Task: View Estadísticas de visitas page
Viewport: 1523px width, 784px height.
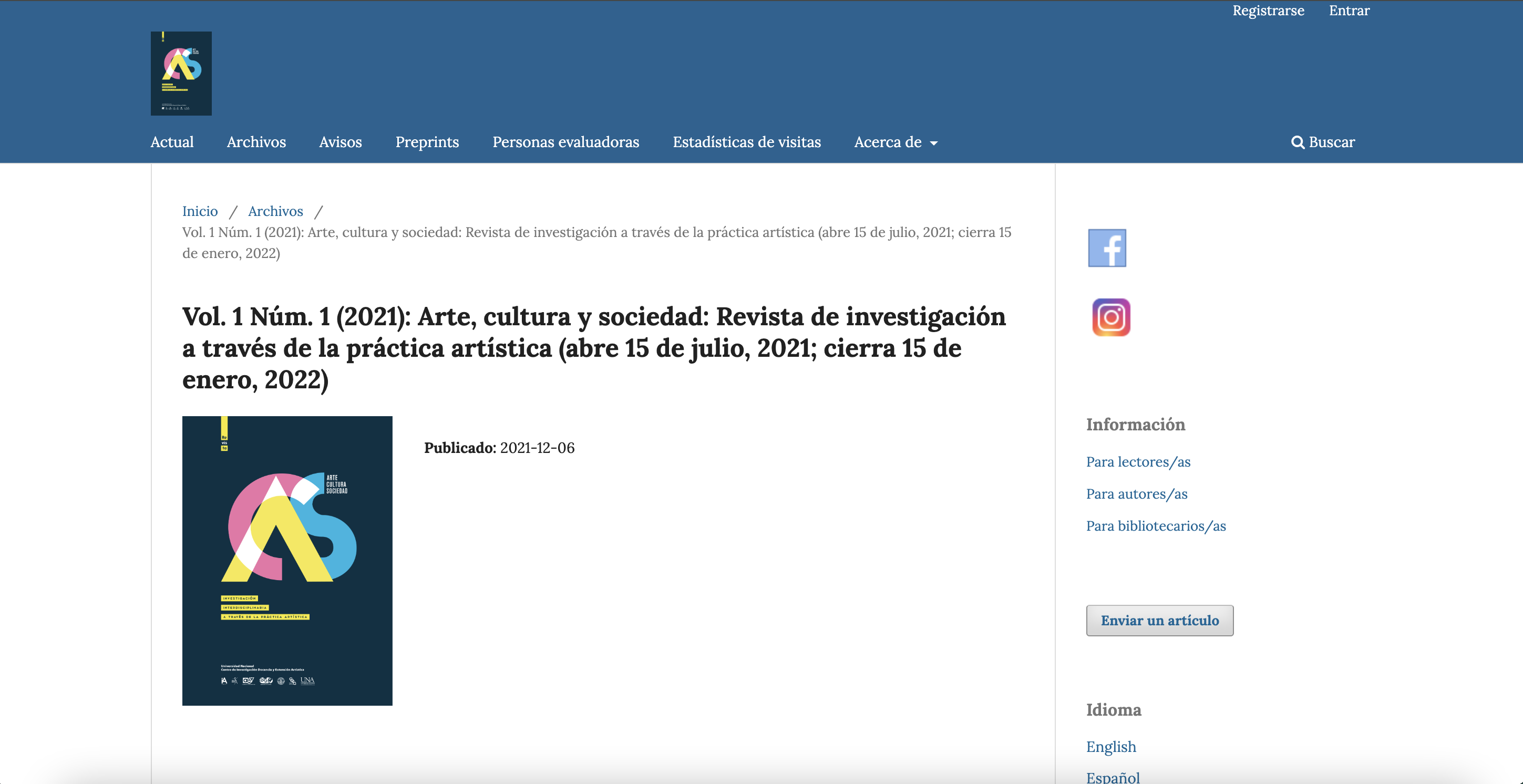Action: [x=746, y=142]
